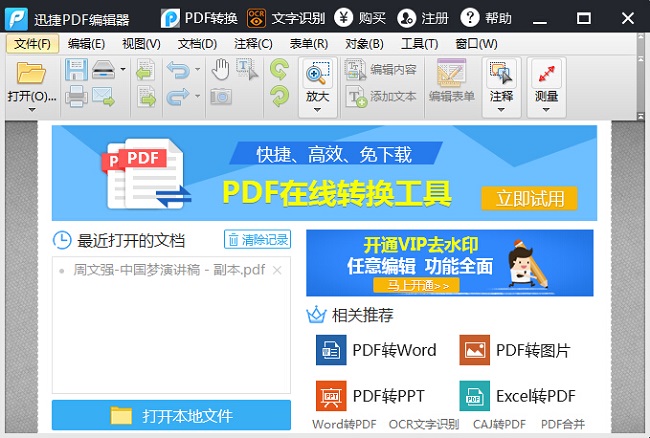The height and width of the screenshot is (438, 650).
Task: Click the Word转PDF link
Action: pos(344,424)
